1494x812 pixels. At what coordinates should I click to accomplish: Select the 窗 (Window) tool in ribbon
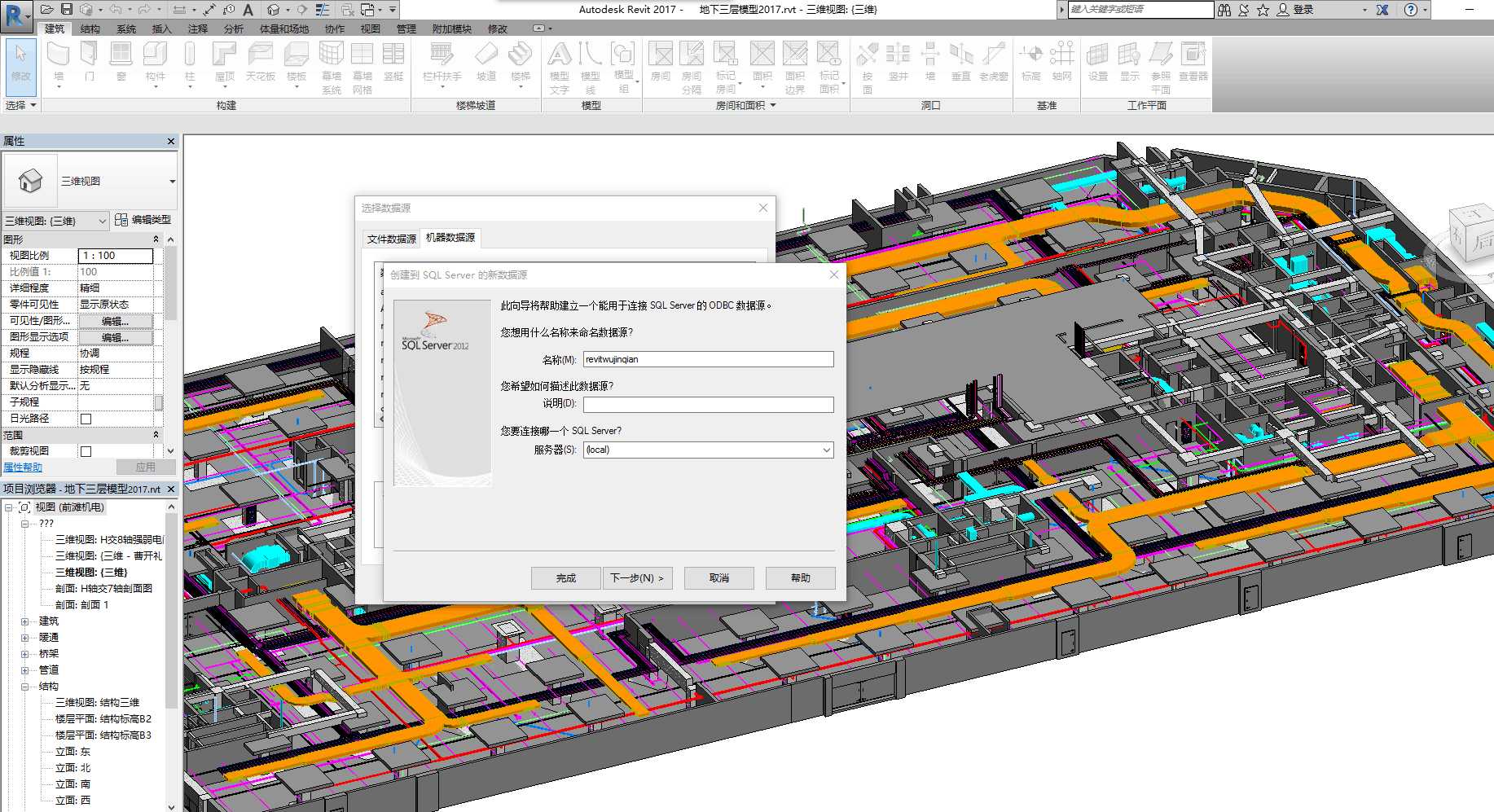point(121,63)
